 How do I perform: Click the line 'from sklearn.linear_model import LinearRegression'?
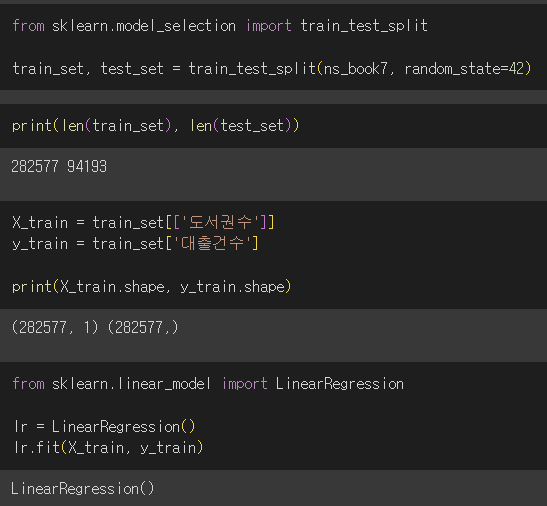[x=208, y=384]
